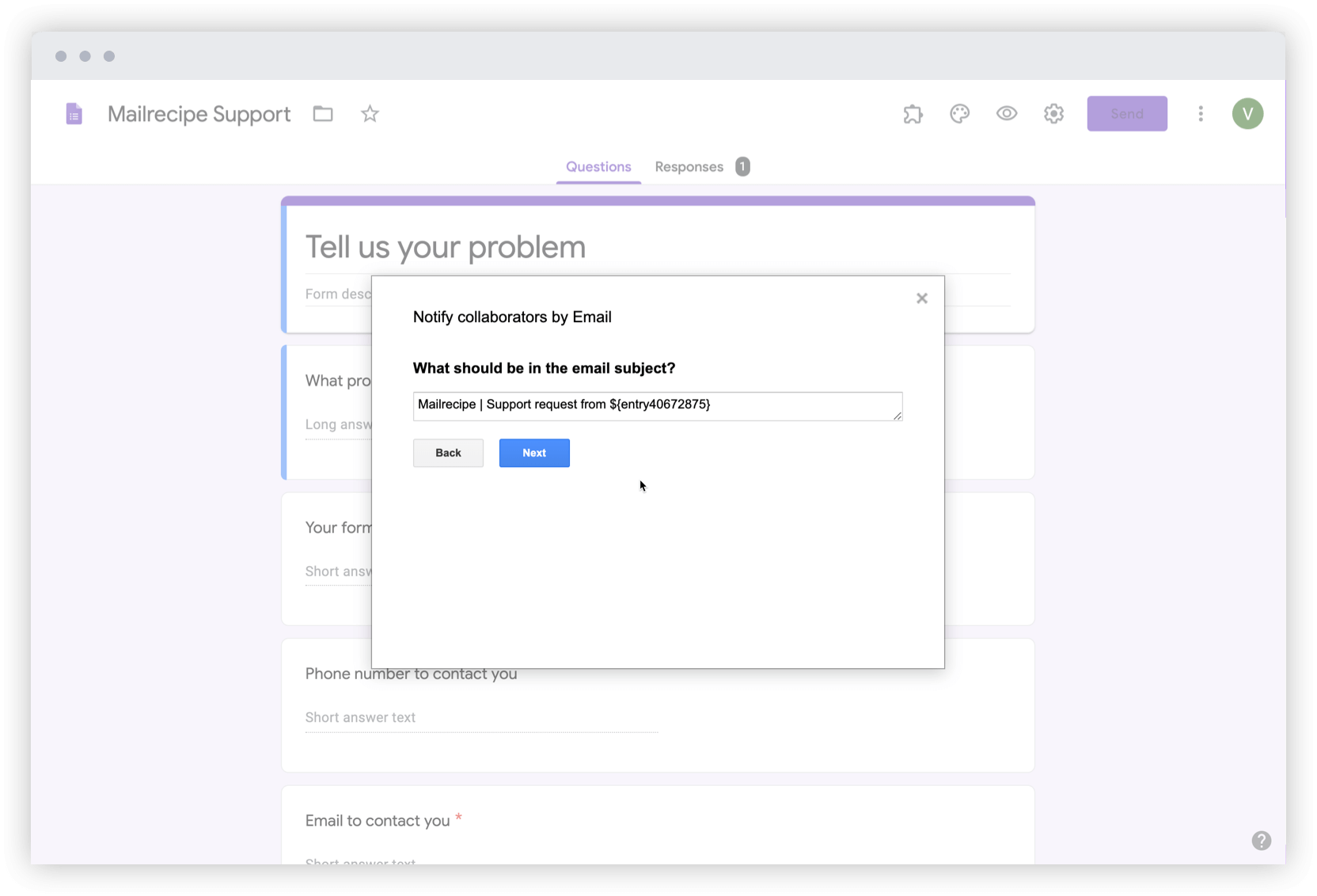This screenshot has width=1317, height=896.
Task: Go Back in the email subject dialog
Action: coord(448,453)
